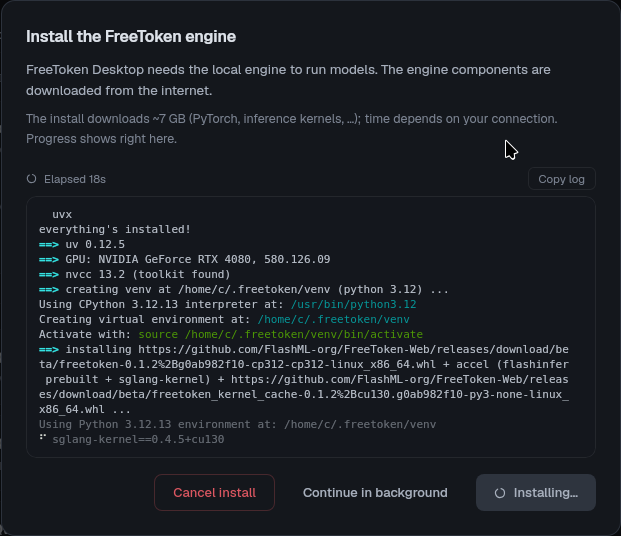Click the freetoken_kernel_cache wheel filename line
This screenshot has height=536, width=621.
pyautogui.click(x=304, y=395)
